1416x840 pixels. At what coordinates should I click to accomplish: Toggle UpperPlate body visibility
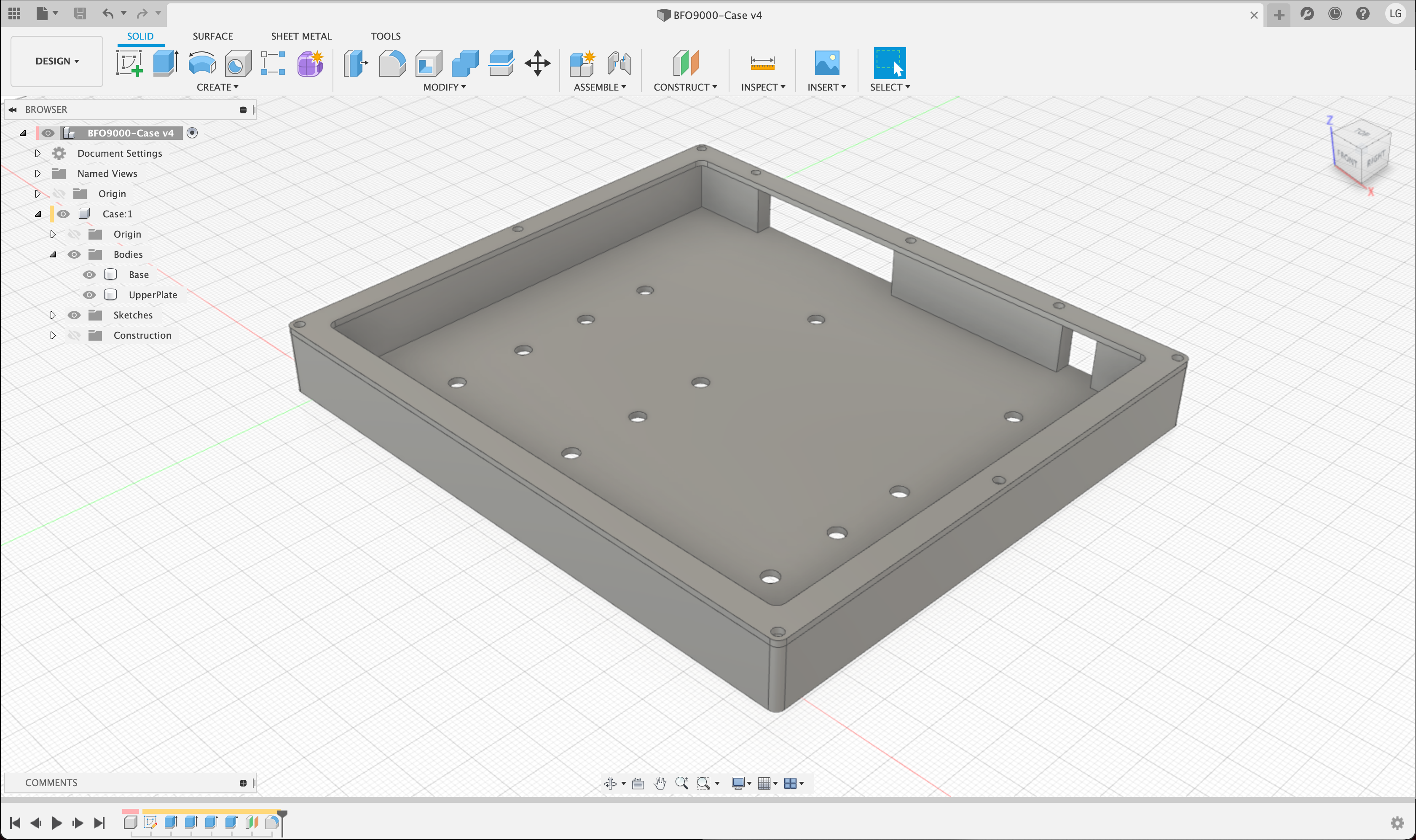point(89,295)
